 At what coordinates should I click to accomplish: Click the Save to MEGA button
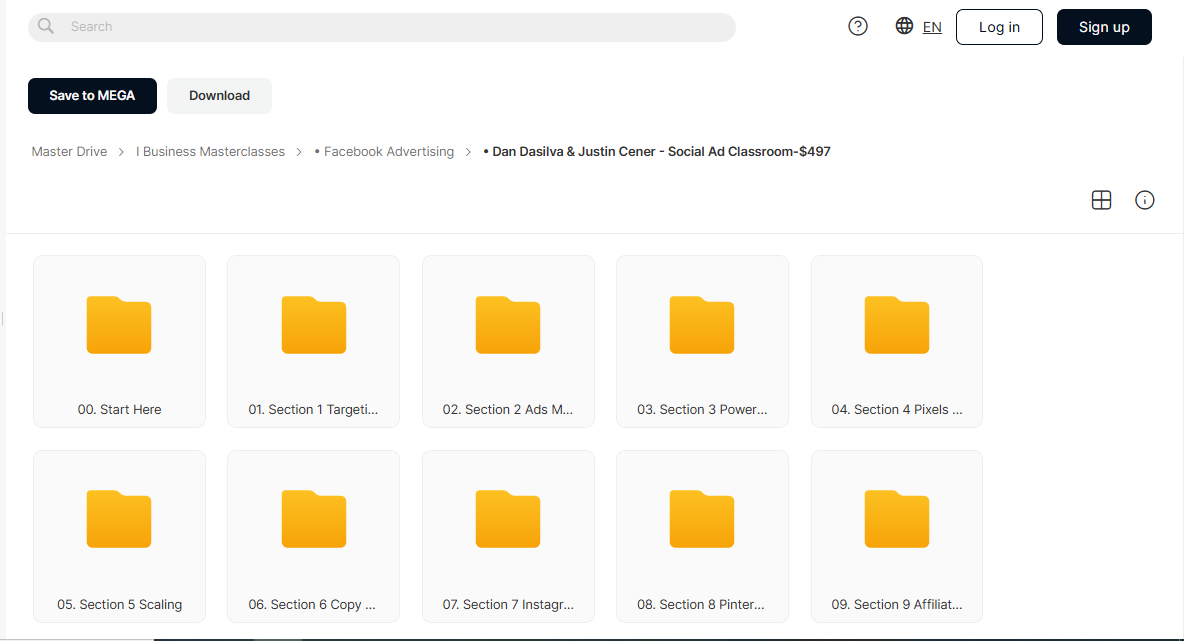(92, 96)
